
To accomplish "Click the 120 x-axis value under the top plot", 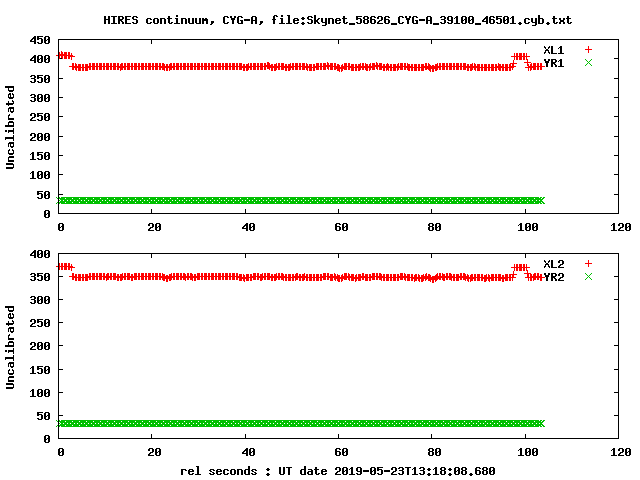I will (620, 227).
